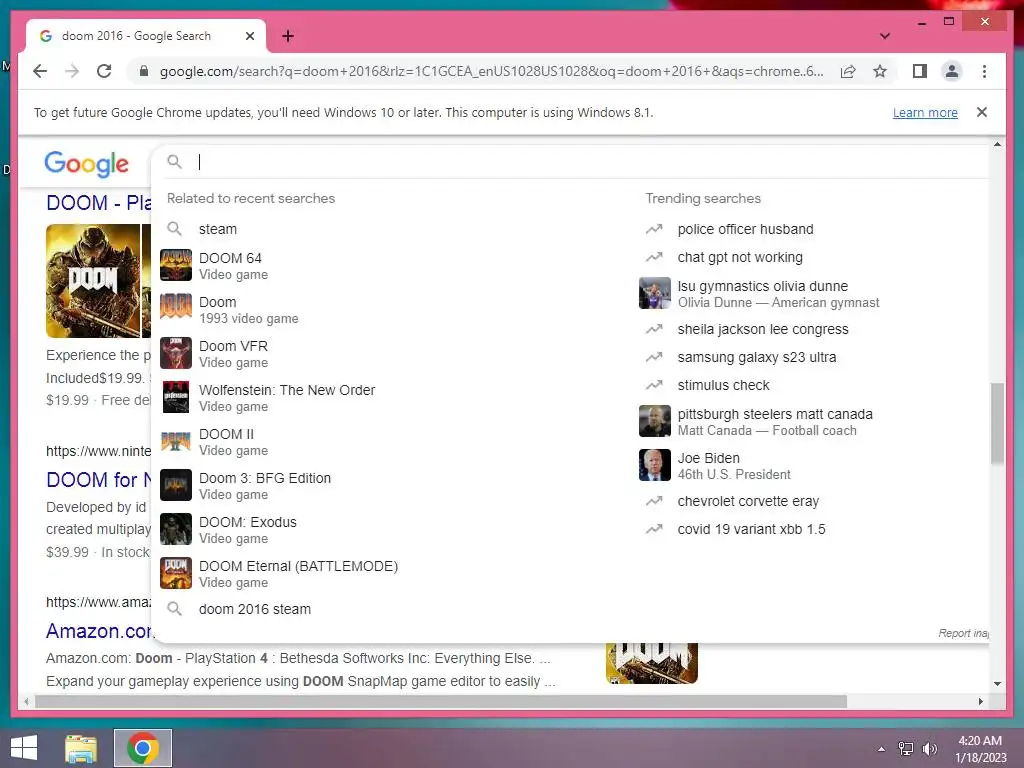The width and height of the screenshot is (1024, 768).
Task: Open the Amazon.com search result title
Action: pos(99,631)
